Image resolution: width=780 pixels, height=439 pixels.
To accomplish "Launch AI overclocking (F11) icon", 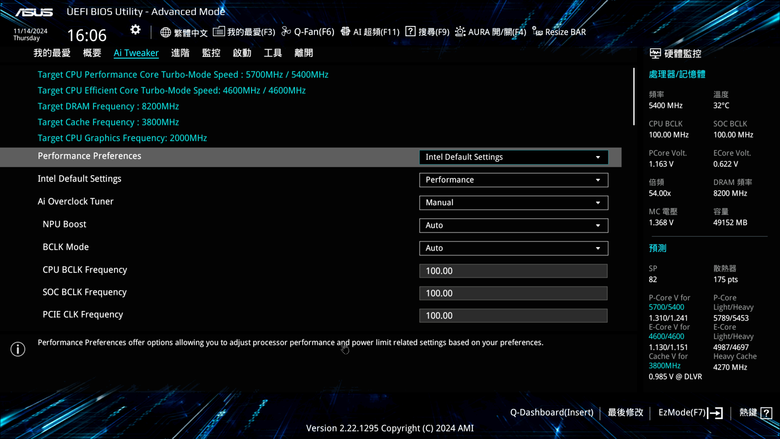I will pyautogui.click(x=345, y=32).
